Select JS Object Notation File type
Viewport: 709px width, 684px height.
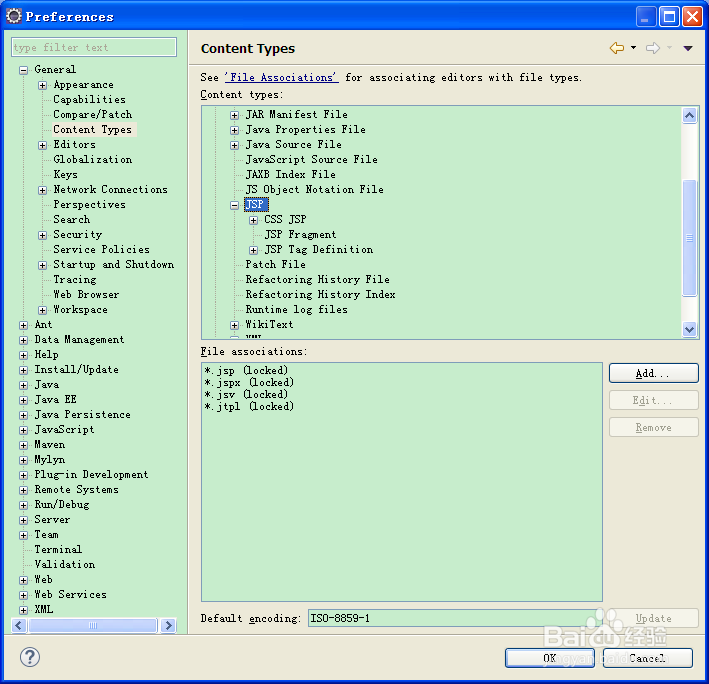(x=314, y=189)
